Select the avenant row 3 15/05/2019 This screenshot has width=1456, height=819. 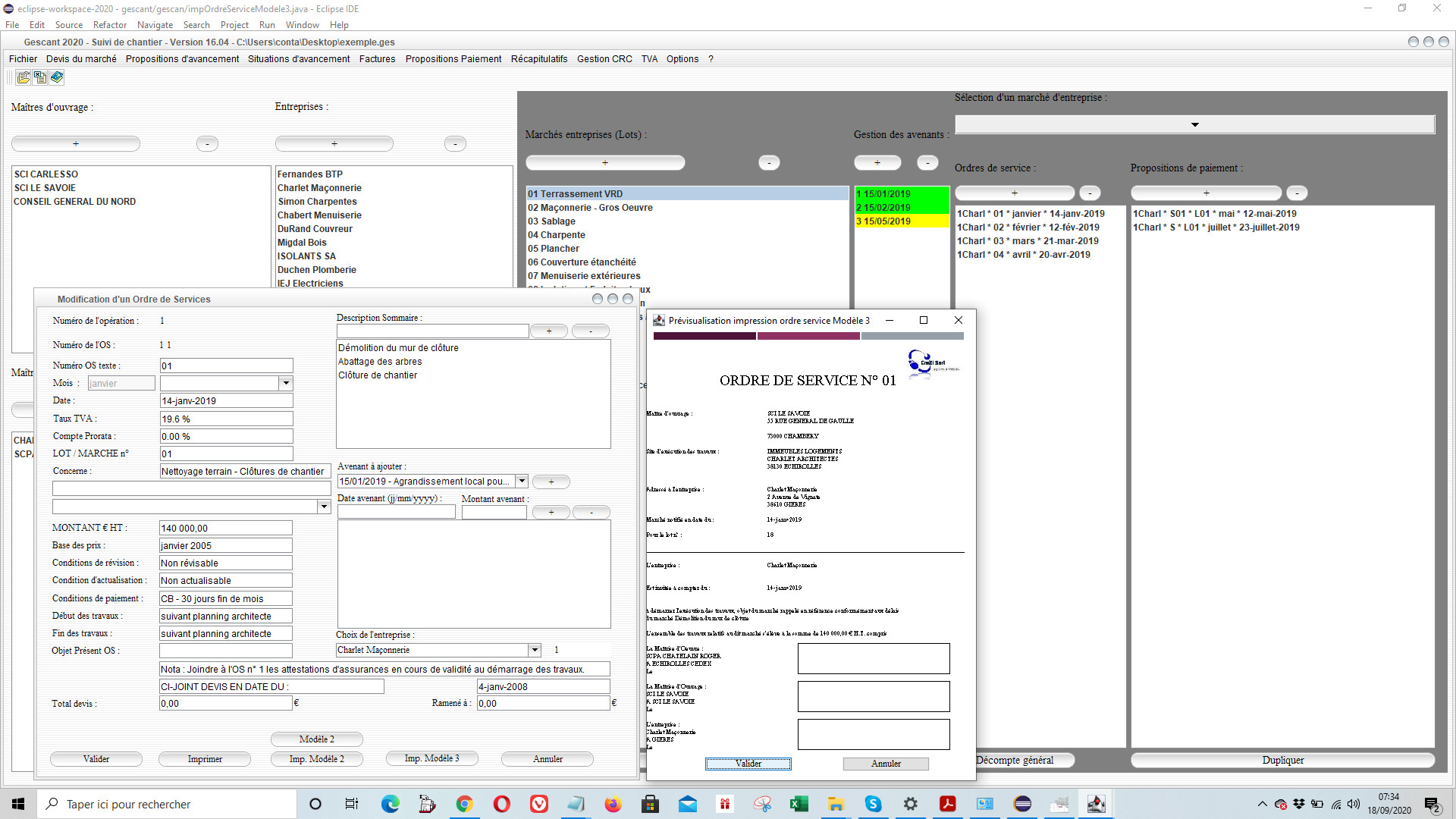point(902,221)
